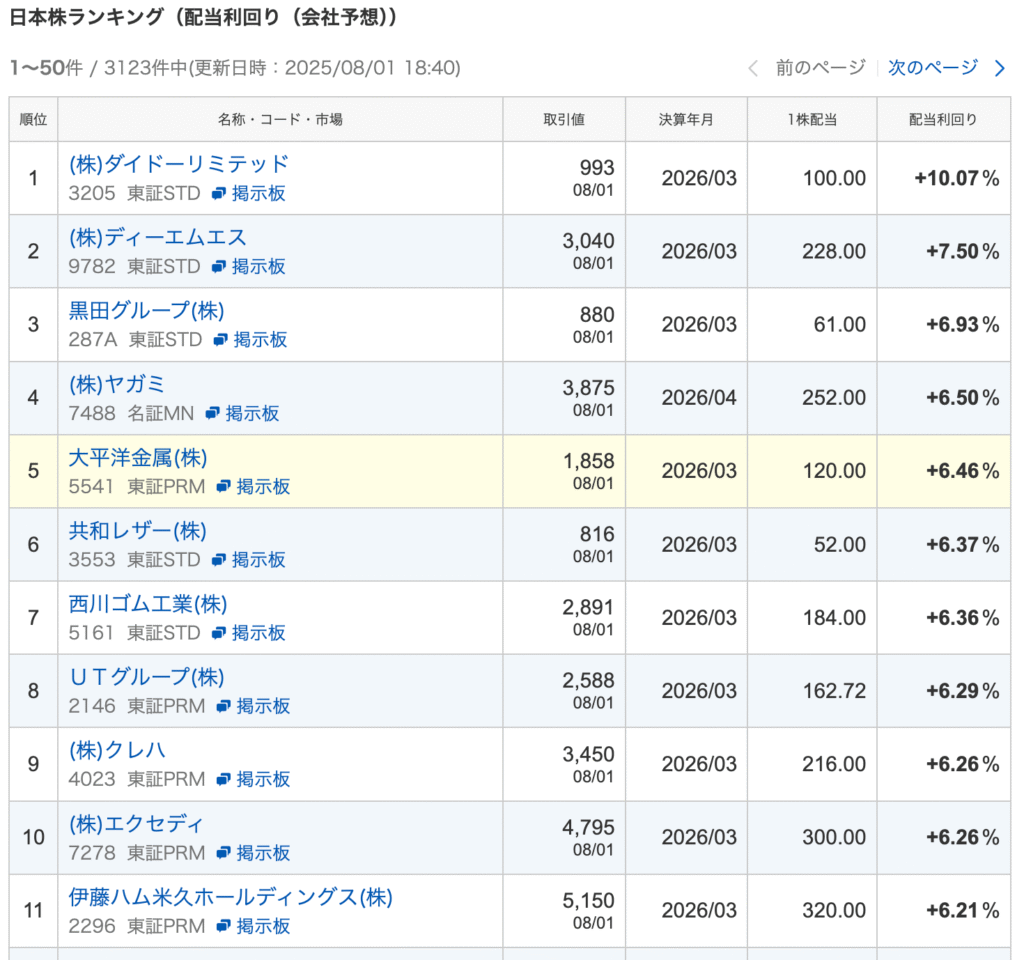
Task: Click the +10.07% dividend yield value
Action: click(957, 178)
